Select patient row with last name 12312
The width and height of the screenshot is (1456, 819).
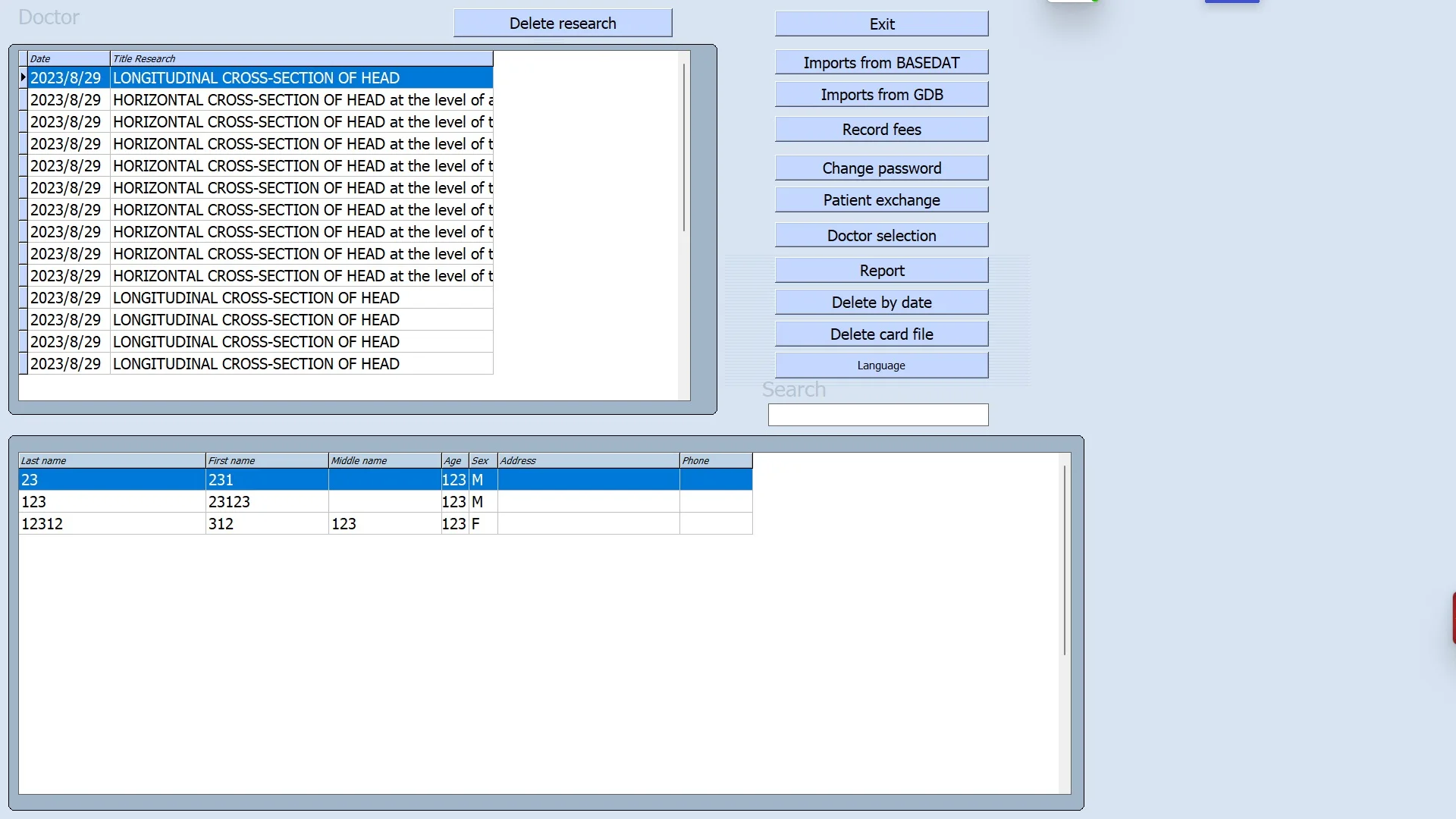111,523
